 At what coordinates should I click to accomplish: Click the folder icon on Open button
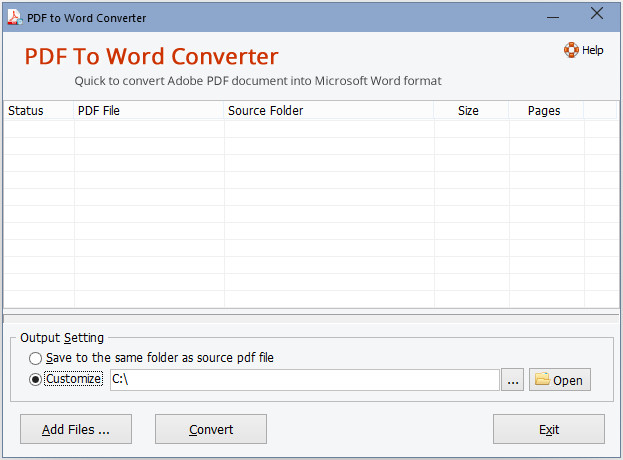point(542,379)
